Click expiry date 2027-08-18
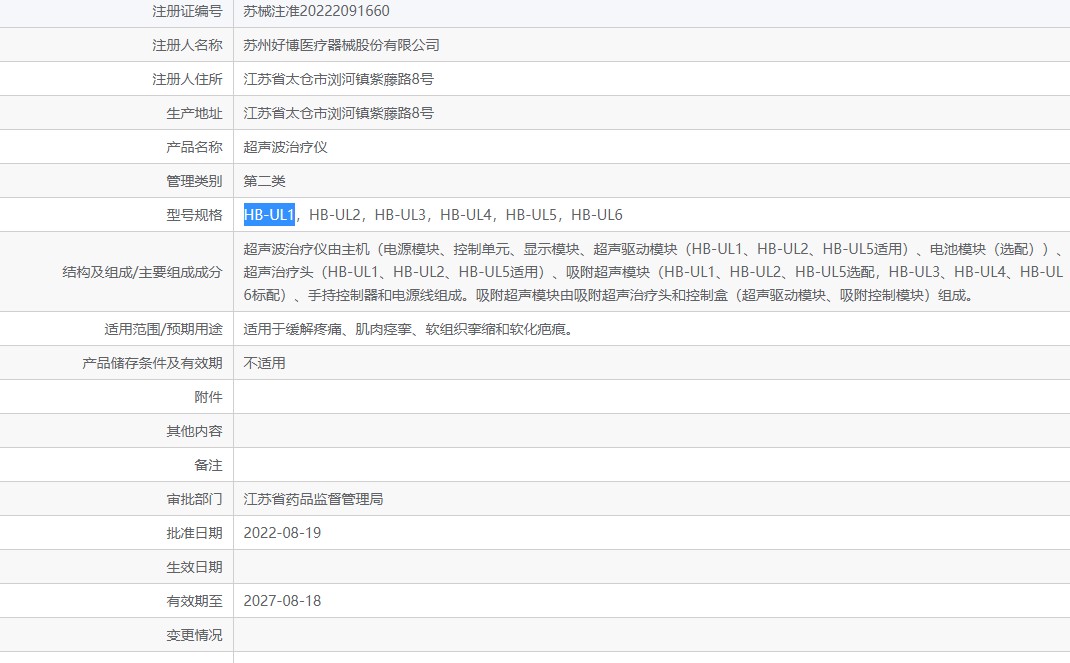The height and width of the screenshot is (663, 1070). click(282, 601)
